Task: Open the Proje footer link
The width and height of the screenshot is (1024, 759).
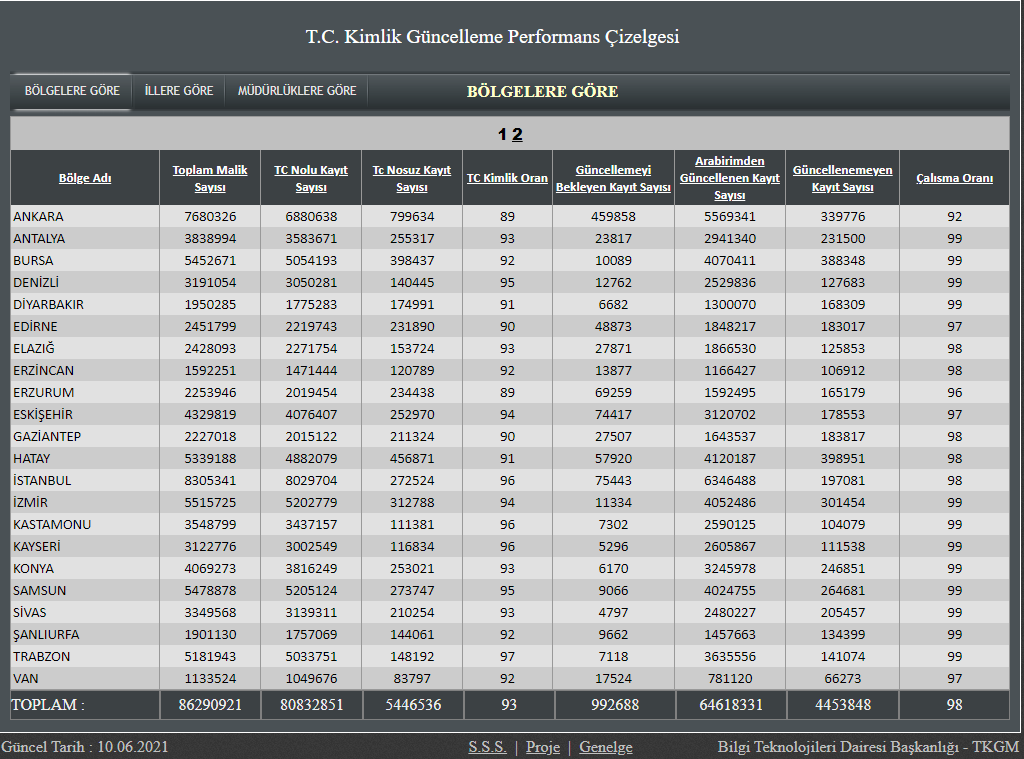Action: pyautogui.click(x=543, y=747)
